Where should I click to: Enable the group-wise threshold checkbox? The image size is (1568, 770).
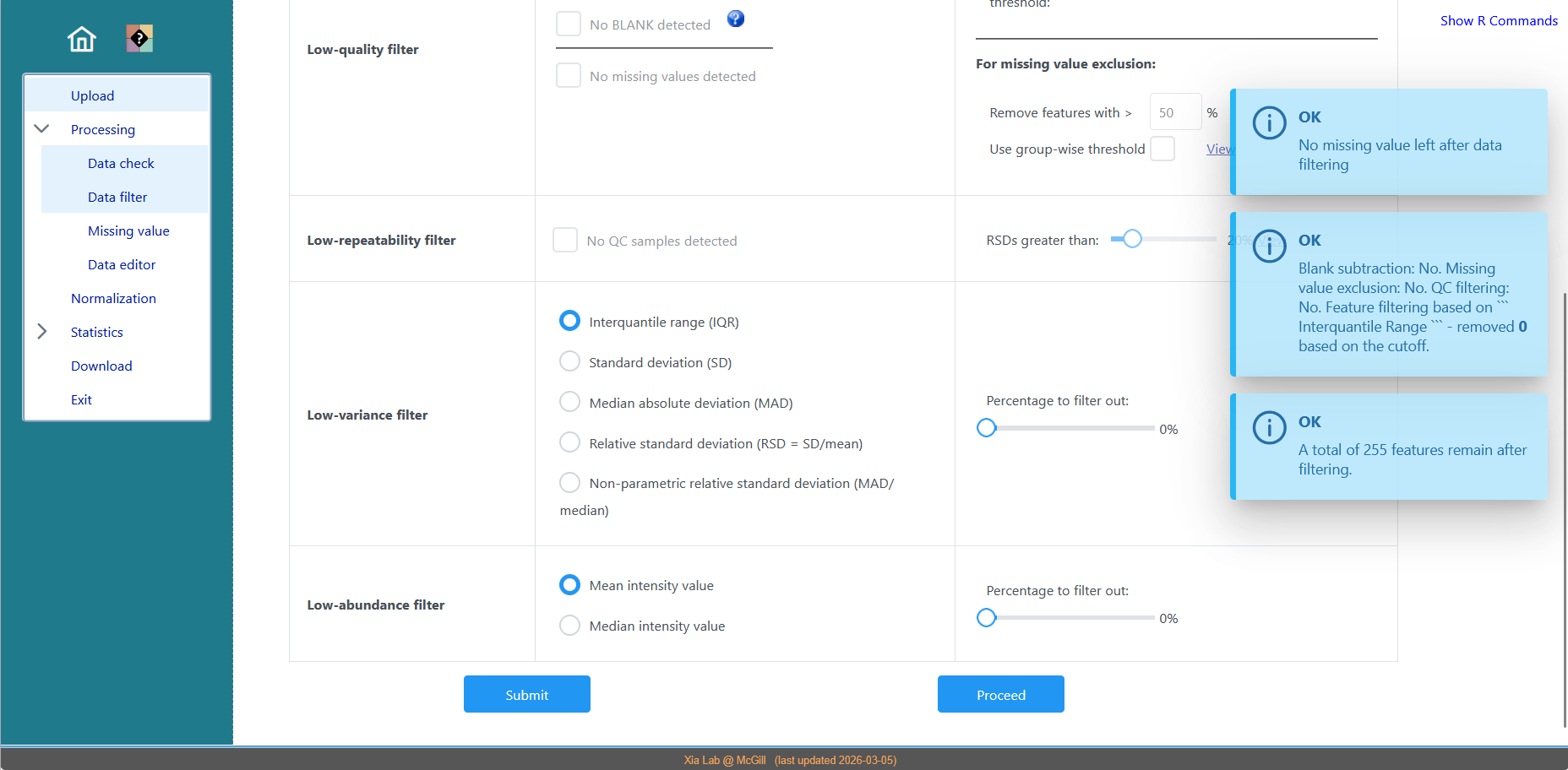1162,149
